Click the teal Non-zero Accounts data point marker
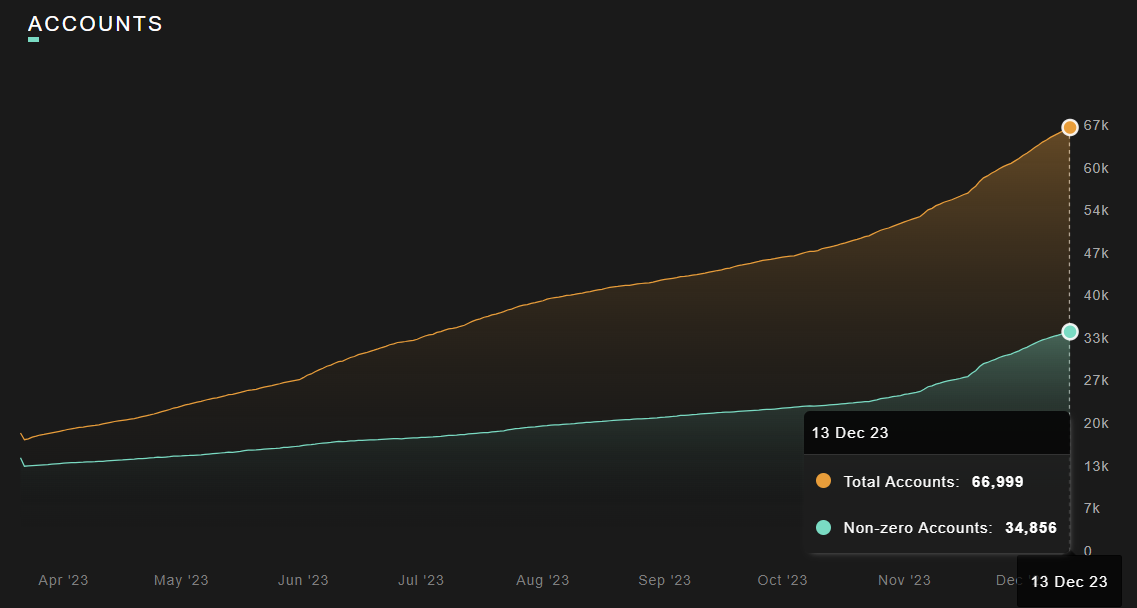Screen dimensions: 1137x608 pos(1070,332)
